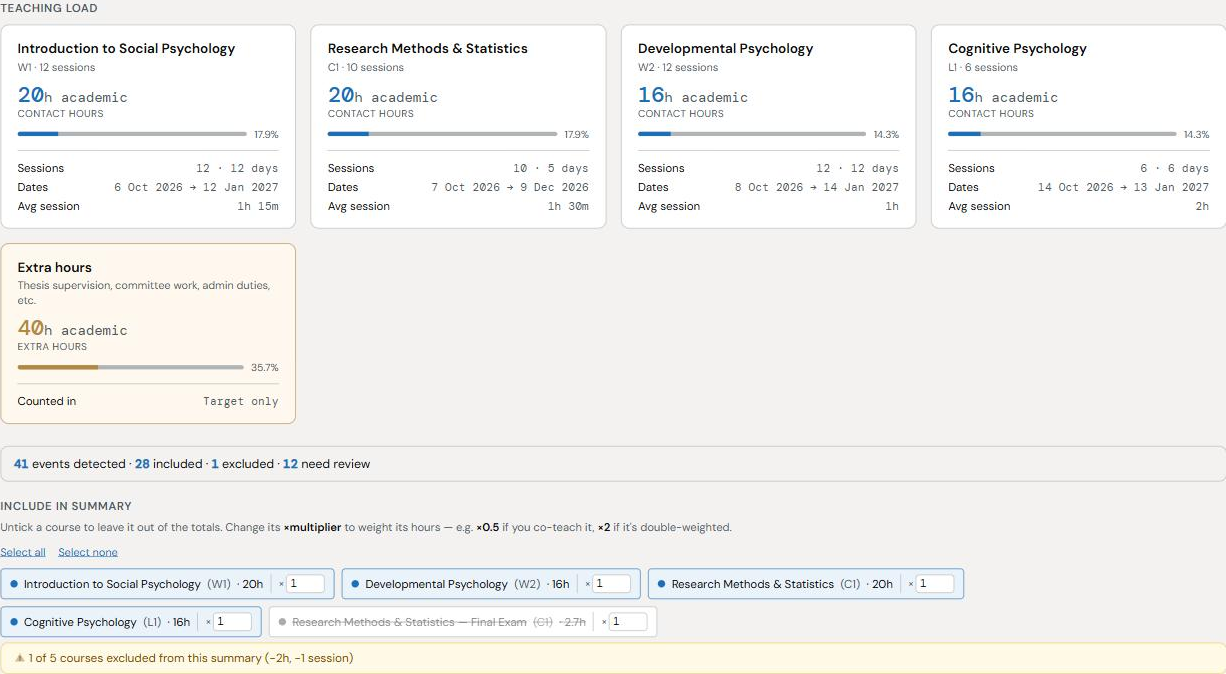This screenshot has width=1226, height=674.
Task: Click the Select none link
Action: (x=88, y=552)
